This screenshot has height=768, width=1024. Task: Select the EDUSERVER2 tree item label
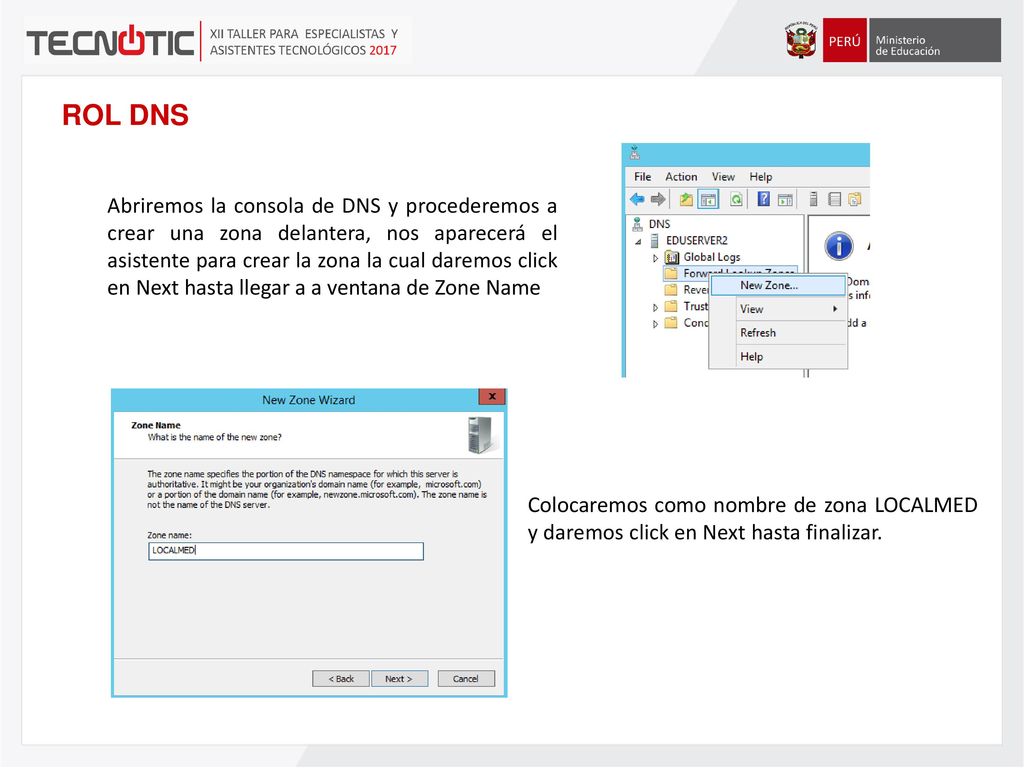(x=697, y=240)
